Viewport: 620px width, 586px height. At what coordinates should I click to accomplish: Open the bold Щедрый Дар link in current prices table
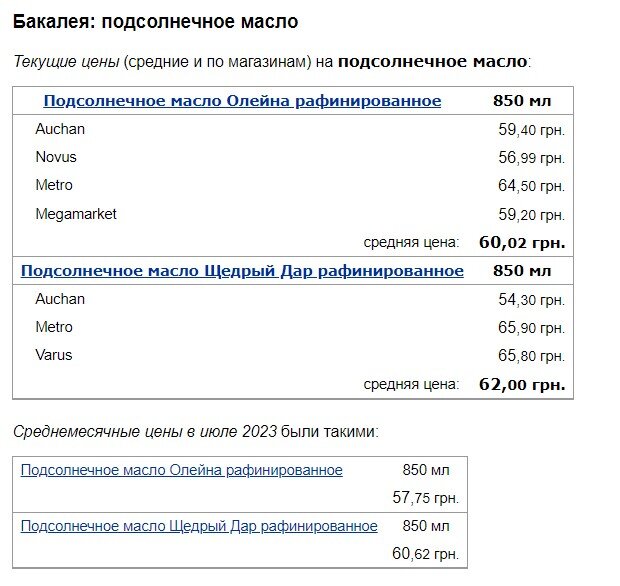242,271
